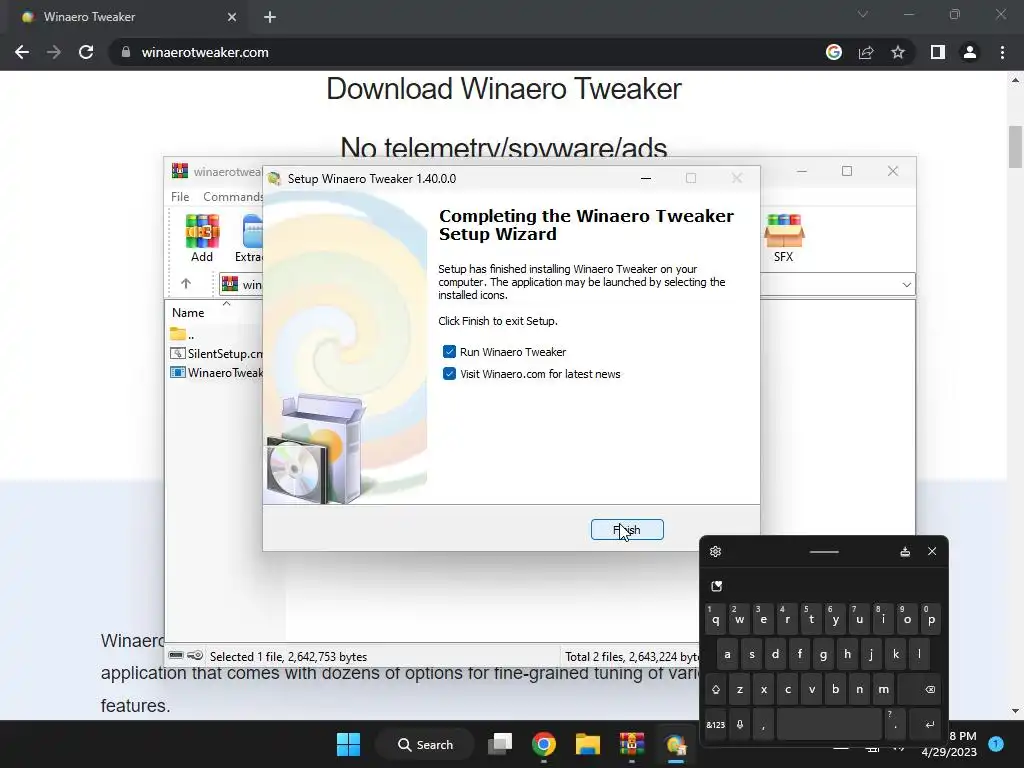
Task: Open Task View from taskbar
Action: [x=501, y=744]
